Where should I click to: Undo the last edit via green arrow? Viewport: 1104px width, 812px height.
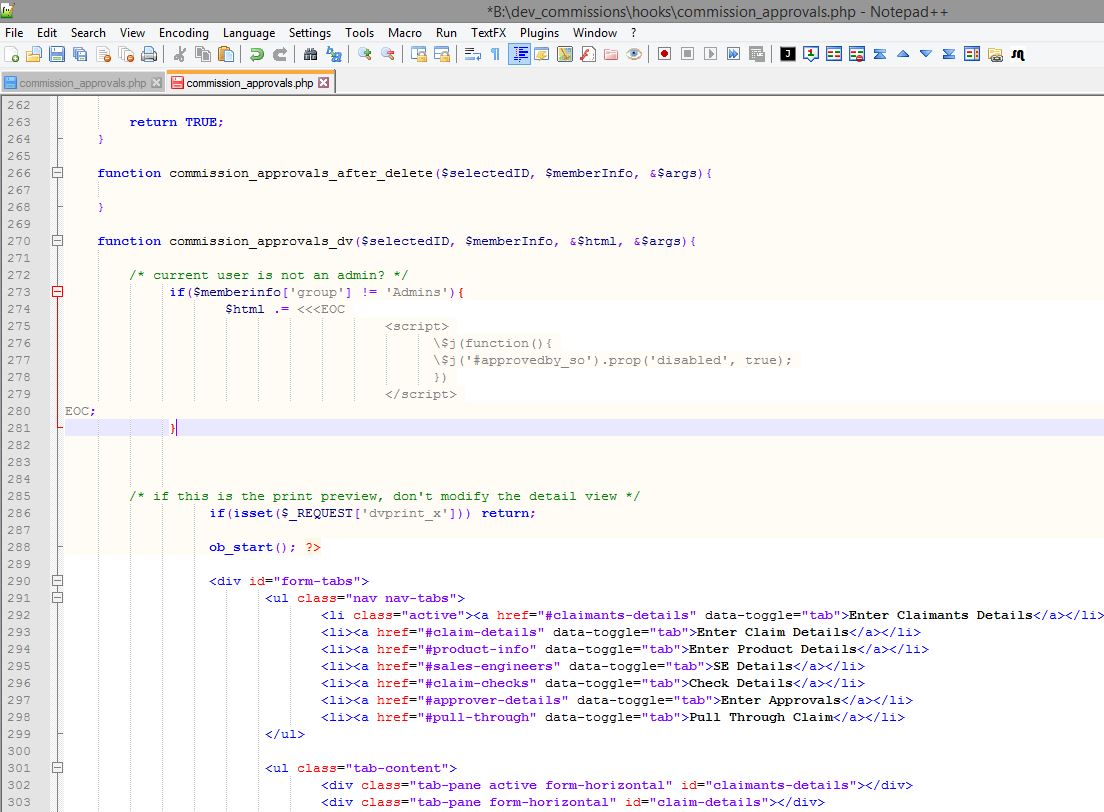(x=257, y=54)
